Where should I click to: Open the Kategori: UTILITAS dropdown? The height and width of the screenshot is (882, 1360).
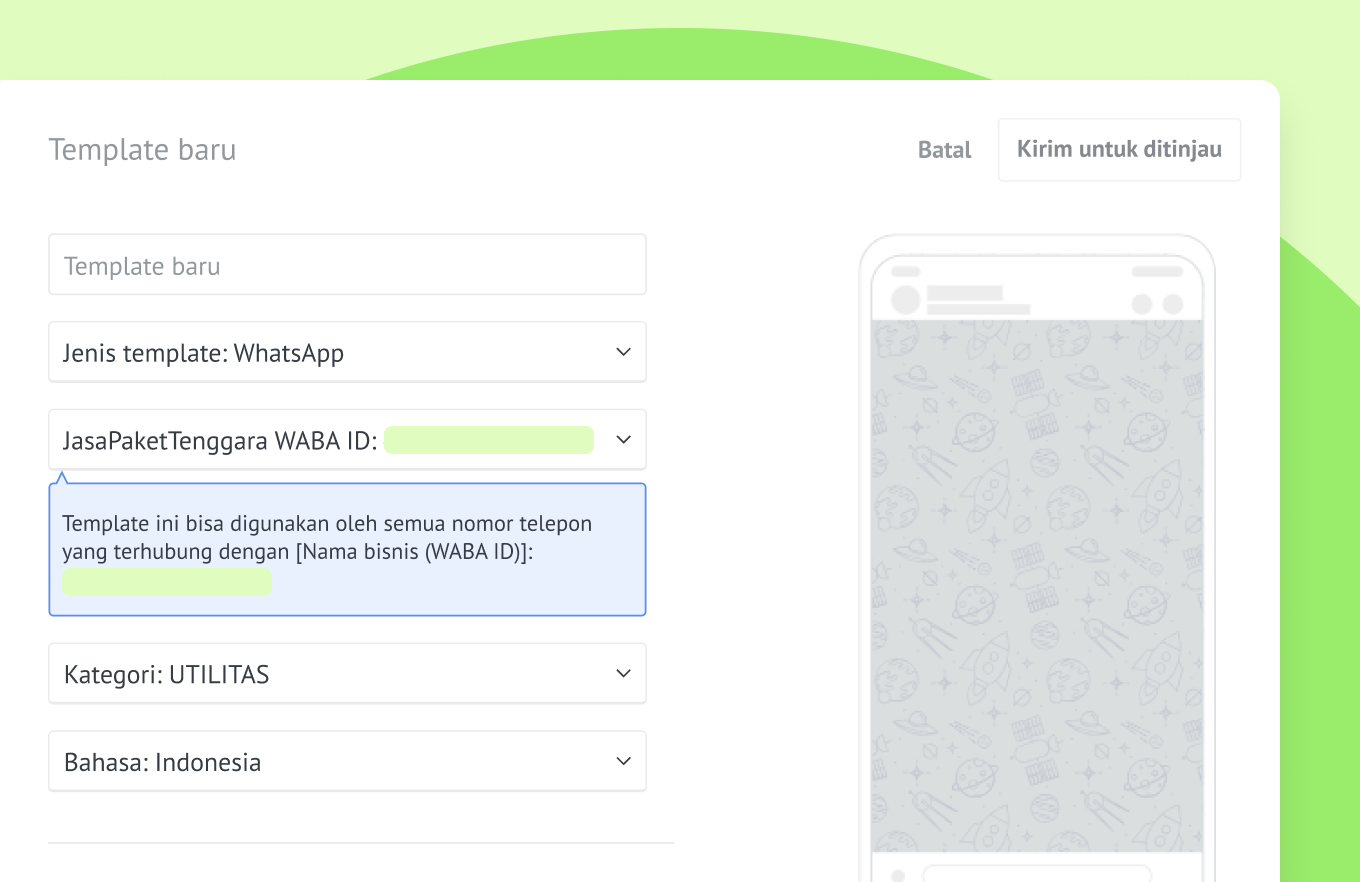(x=347, y=674)
